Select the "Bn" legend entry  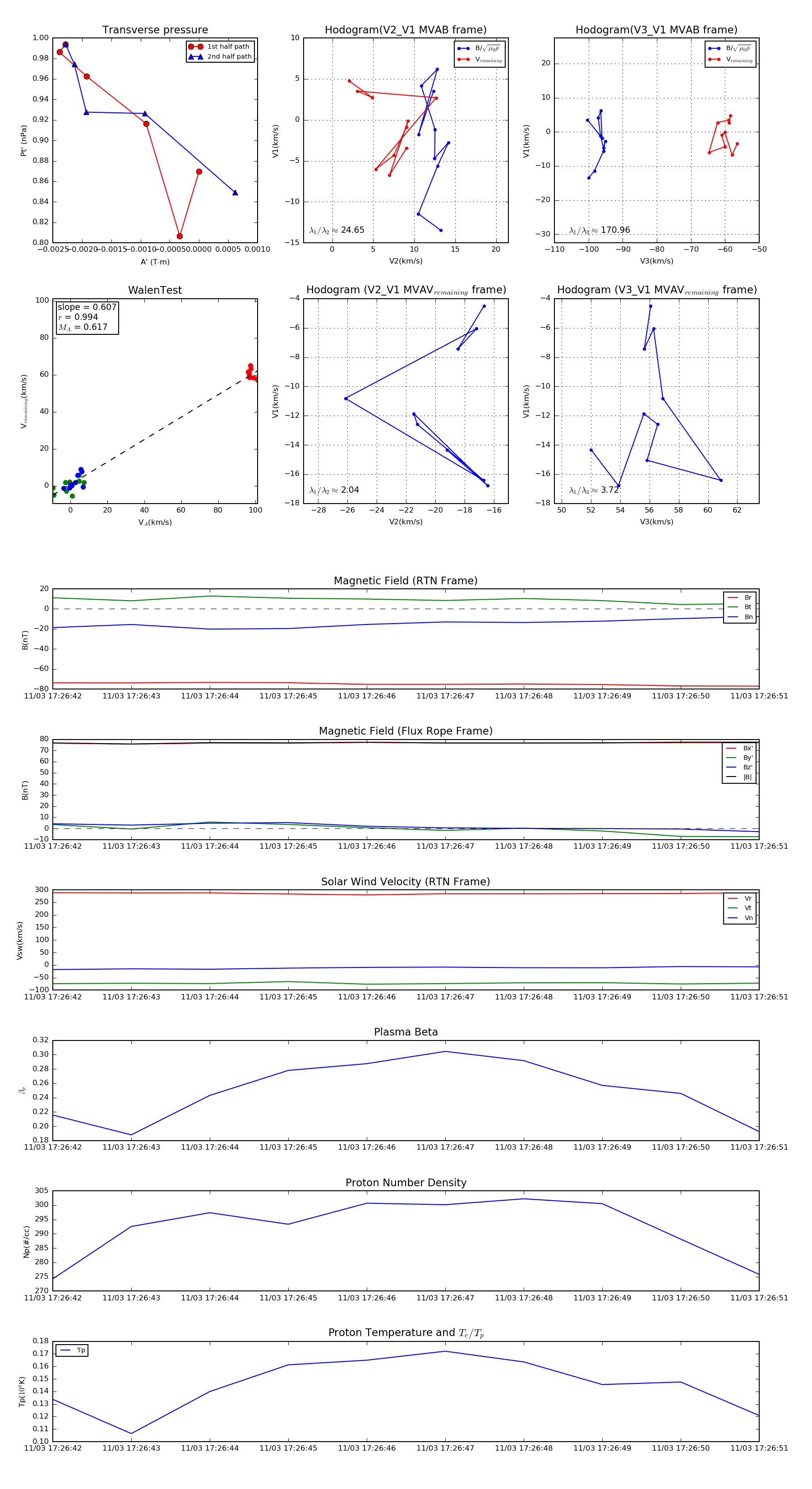point(740,617)
